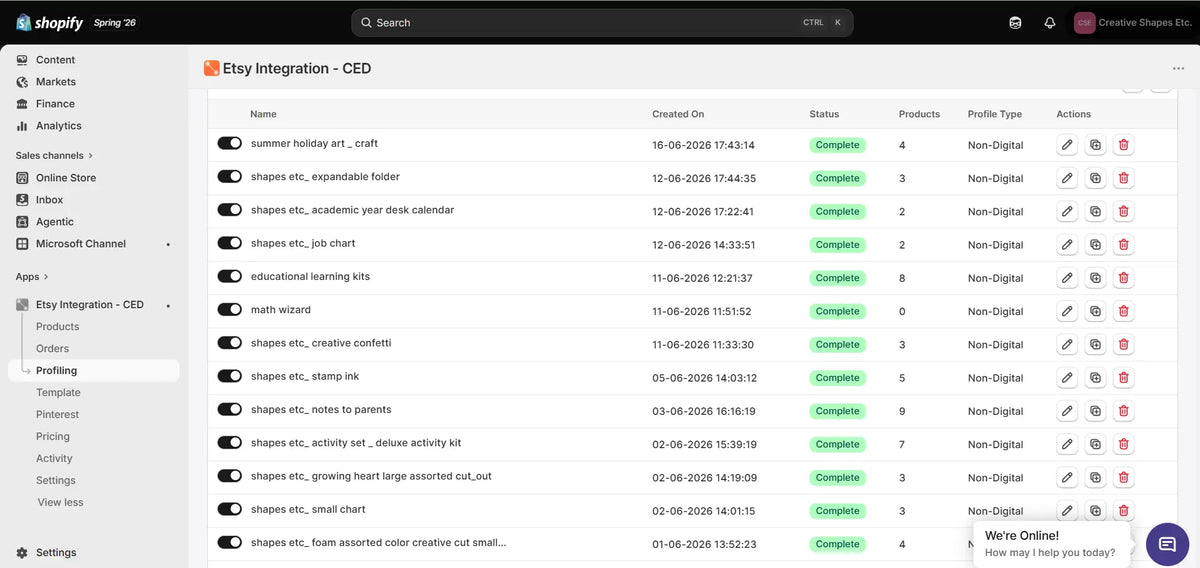Click the Shopify logo
Screen dimensions: 1200x568
[50, 22]
